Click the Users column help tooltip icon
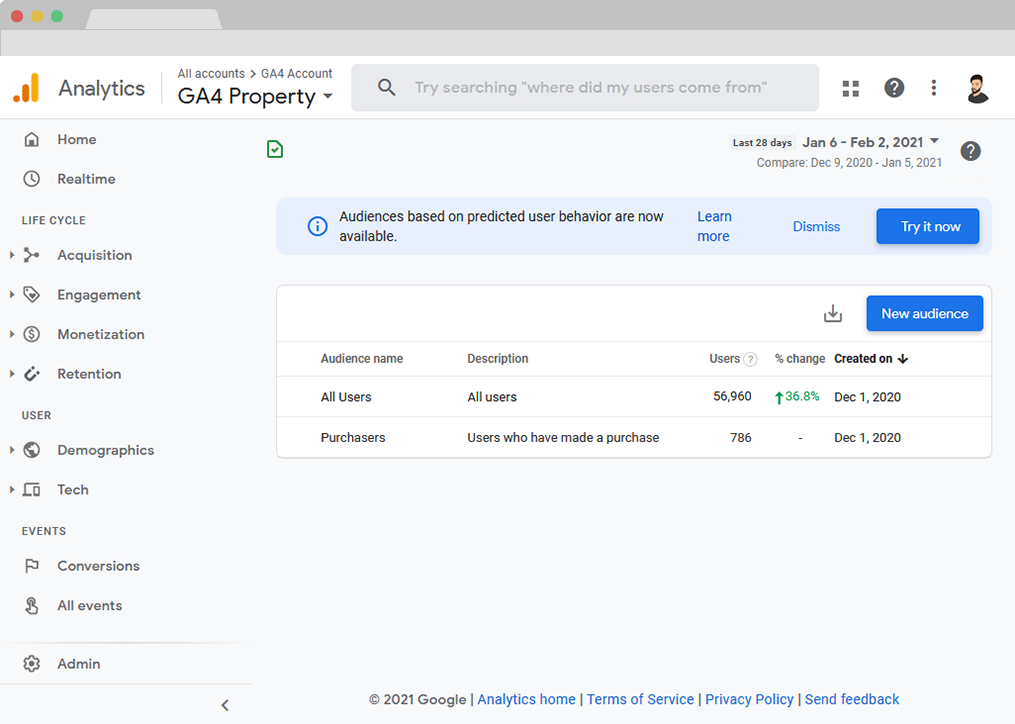The width and height of the screenshot is (1015, 724). tap(750, 359)
